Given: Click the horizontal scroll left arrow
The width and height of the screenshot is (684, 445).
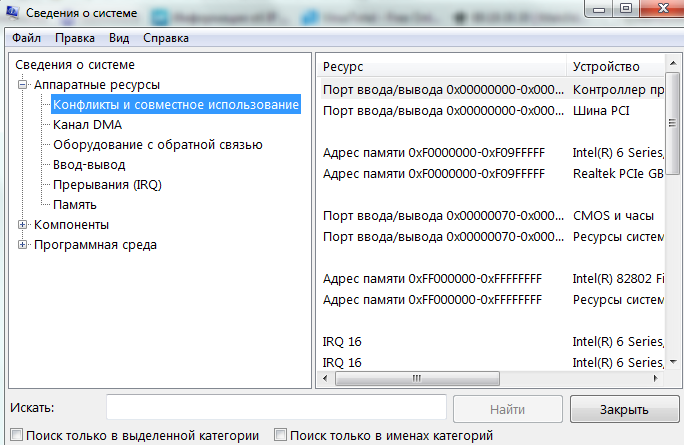Looking at the screenshot, I should pos(325,378).
